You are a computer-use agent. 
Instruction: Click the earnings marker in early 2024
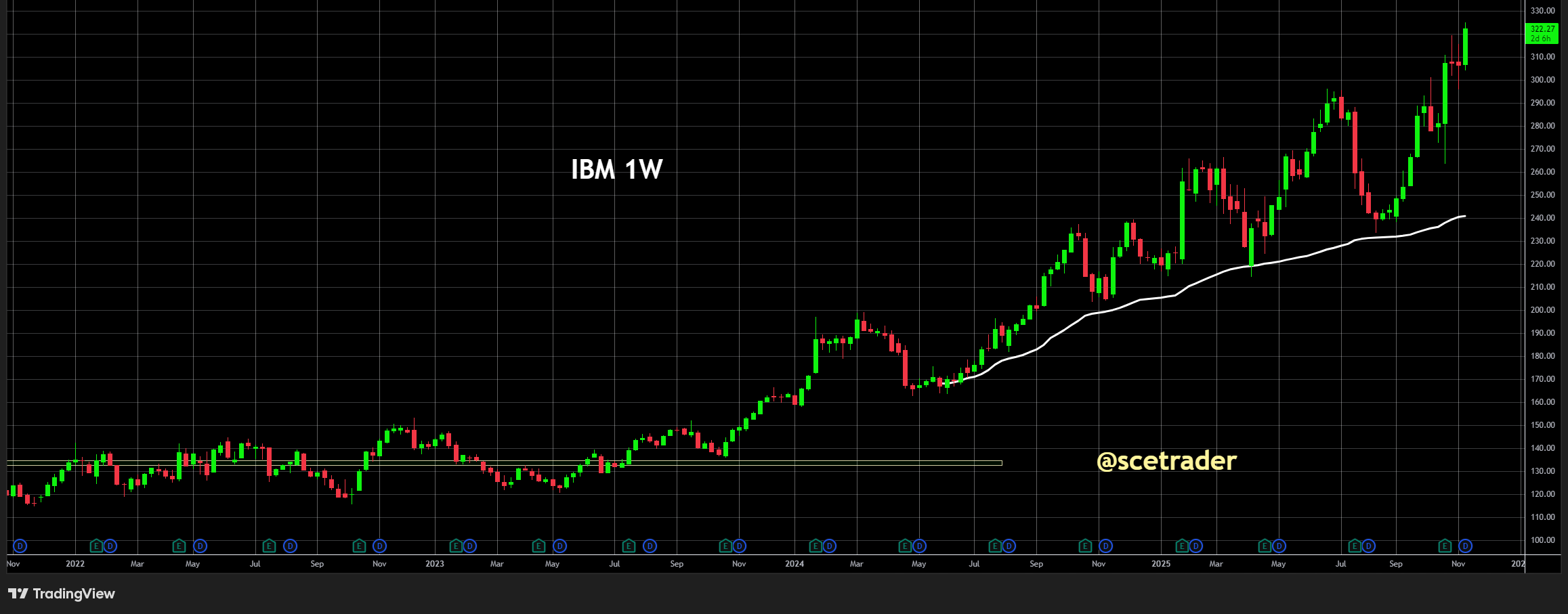(815, 546)
